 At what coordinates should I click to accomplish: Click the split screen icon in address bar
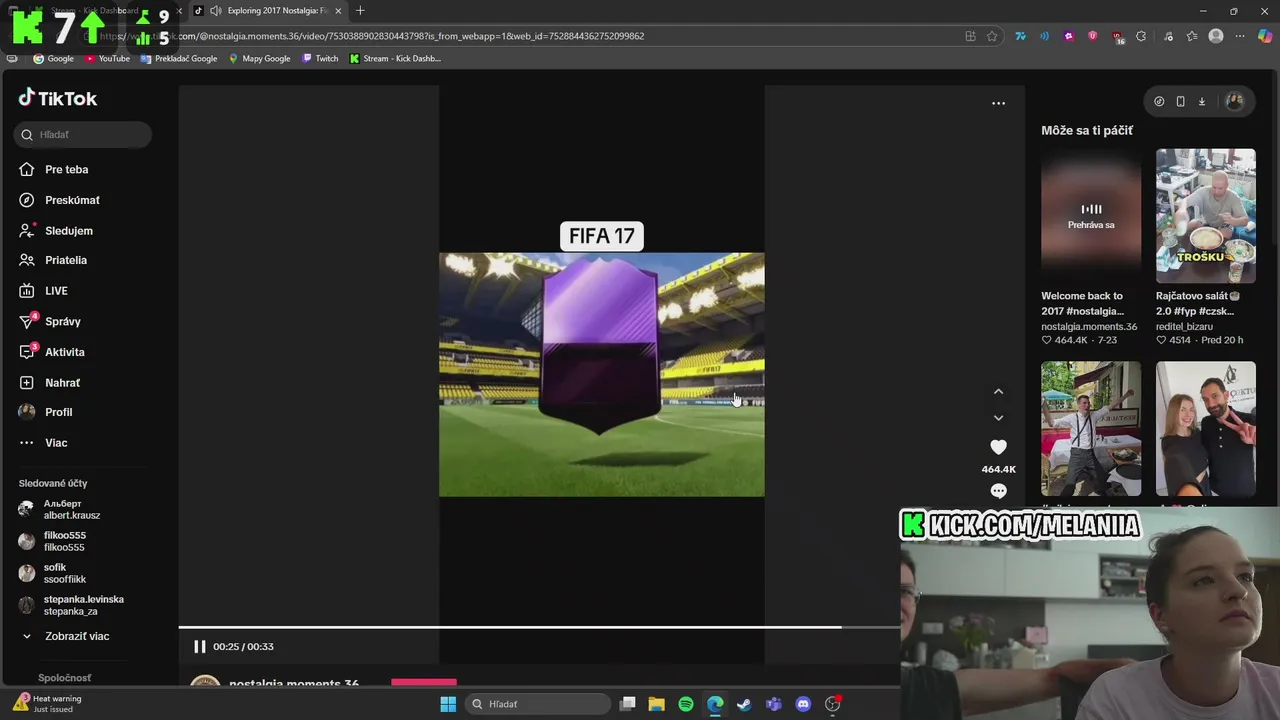(x=970, y=36)
